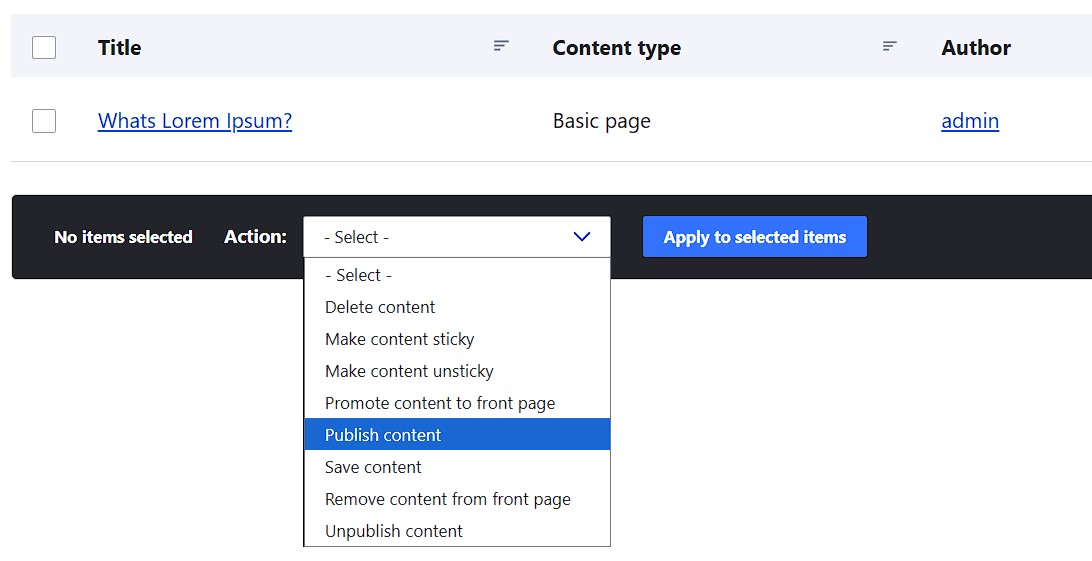The height and width of the screenshot is (561, 1092).
Task: Select 'Promote content to front page'
Action: [440, 403]
